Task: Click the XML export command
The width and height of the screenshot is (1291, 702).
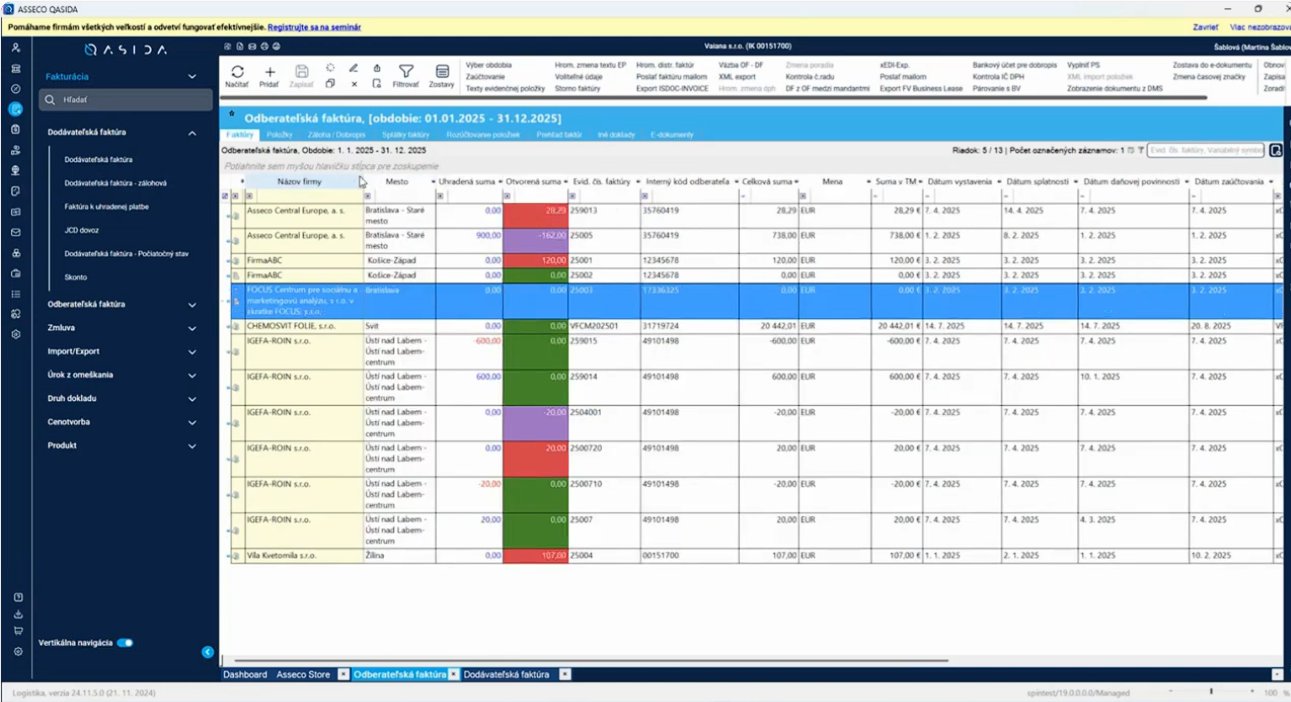Action: [737, 77]
